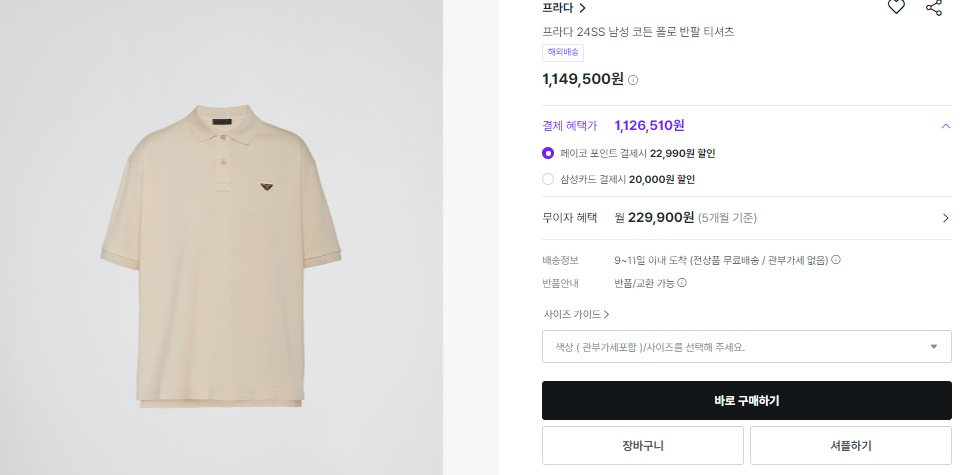
Task: Select 삼성카드 결제시 radio option
Action: click(547, 179)
